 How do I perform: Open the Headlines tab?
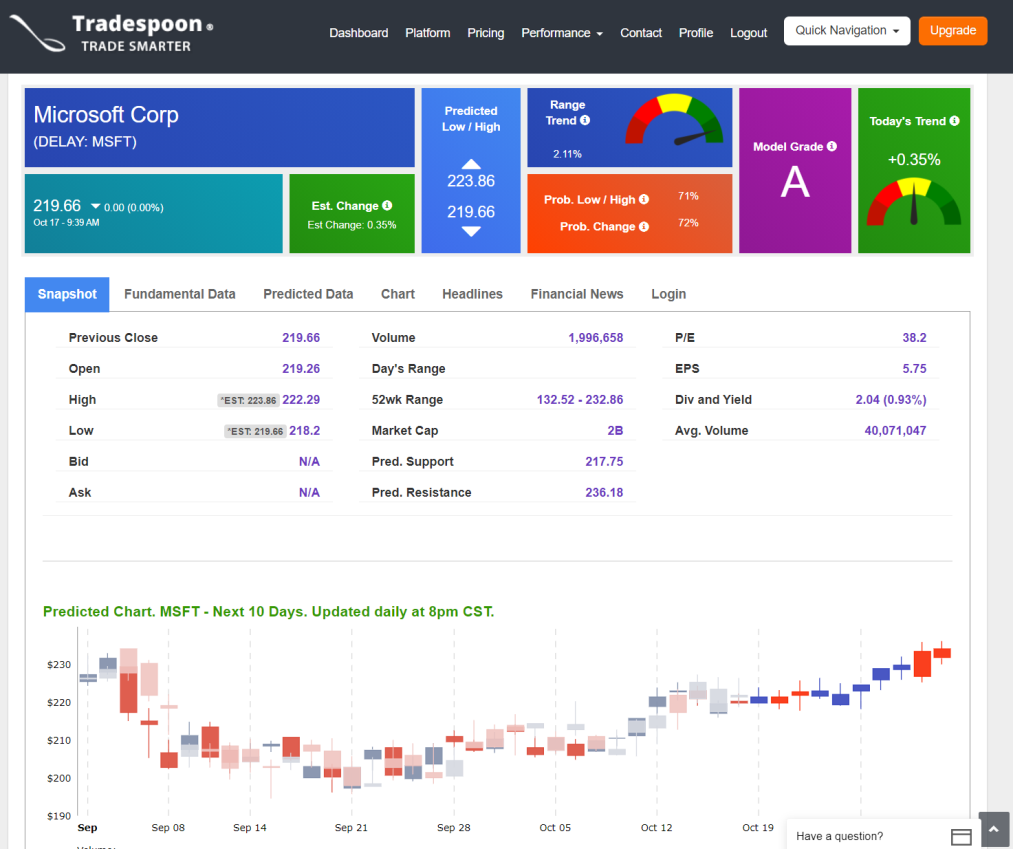tap(472, 295)
